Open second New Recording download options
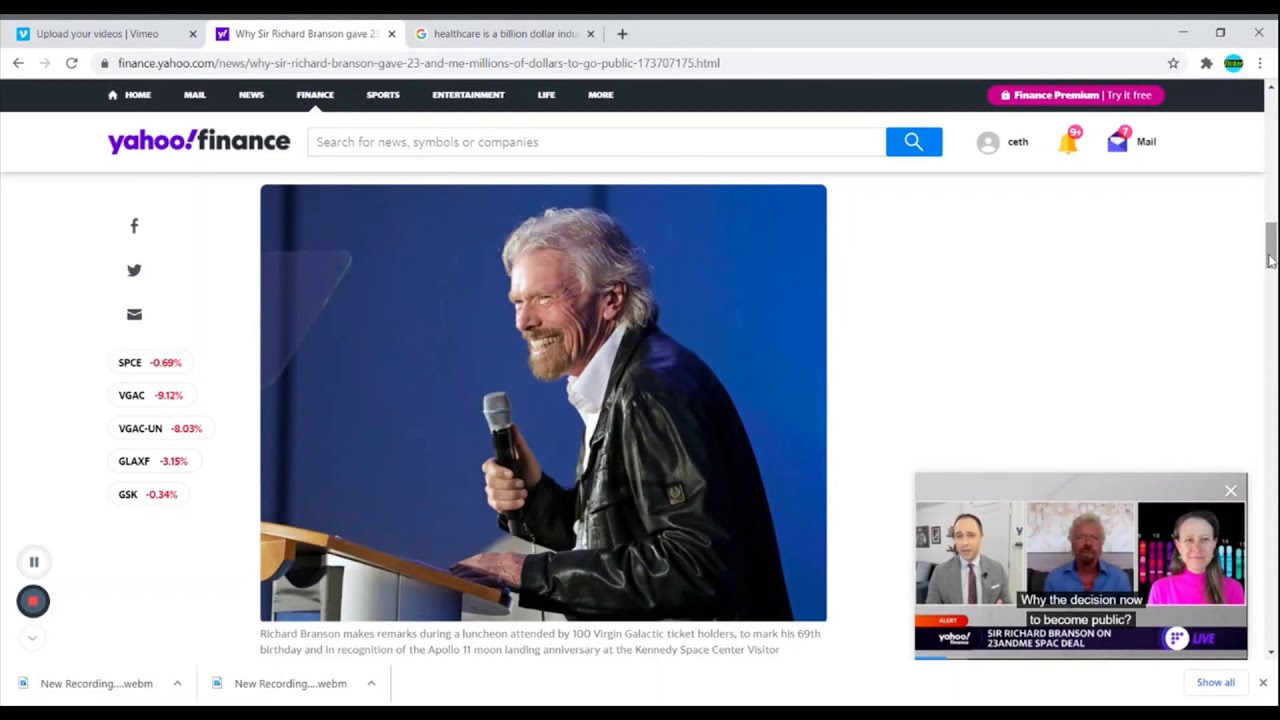The image size is (1280, 720). click(x=371, y=684)
